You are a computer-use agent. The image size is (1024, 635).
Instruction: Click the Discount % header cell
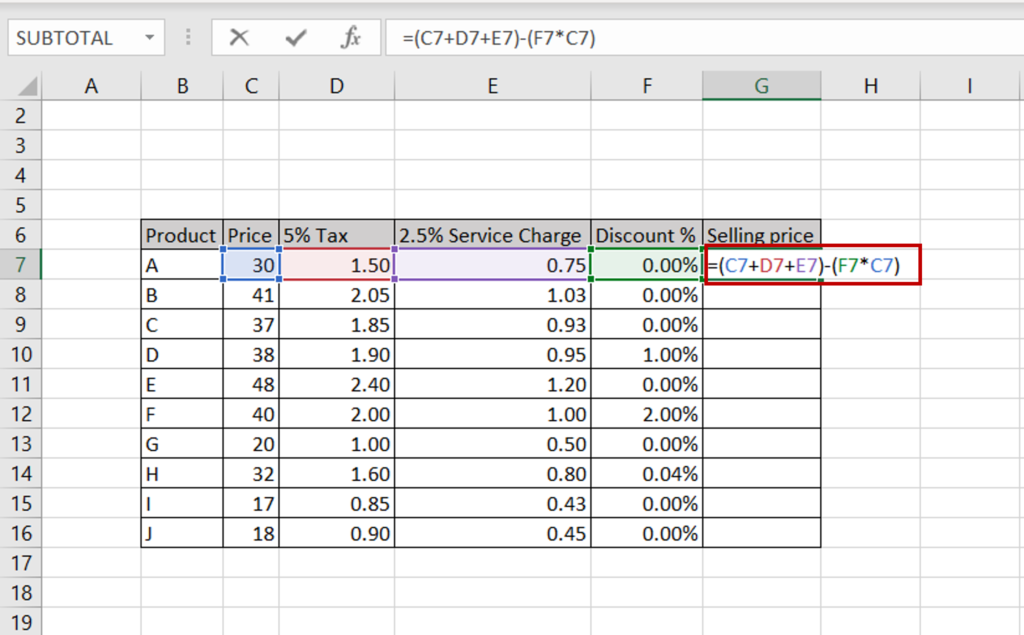(647, 235)
